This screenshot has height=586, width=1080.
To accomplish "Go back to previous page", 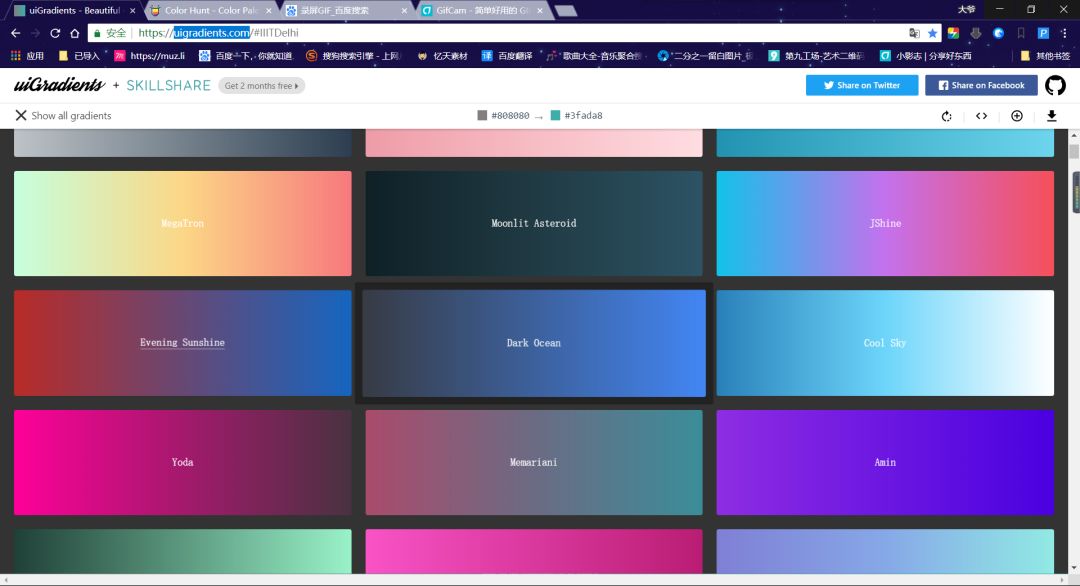I will [15, 33].
